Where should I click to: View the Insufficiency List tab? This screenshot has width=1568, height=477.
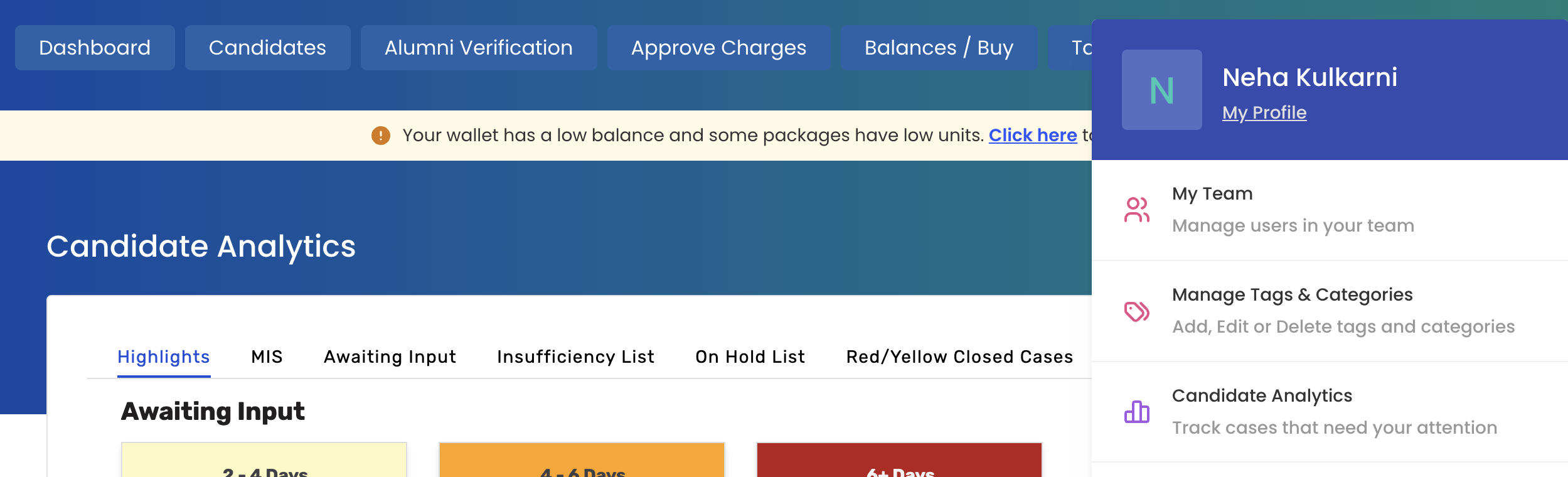click(x=575, y=356)
